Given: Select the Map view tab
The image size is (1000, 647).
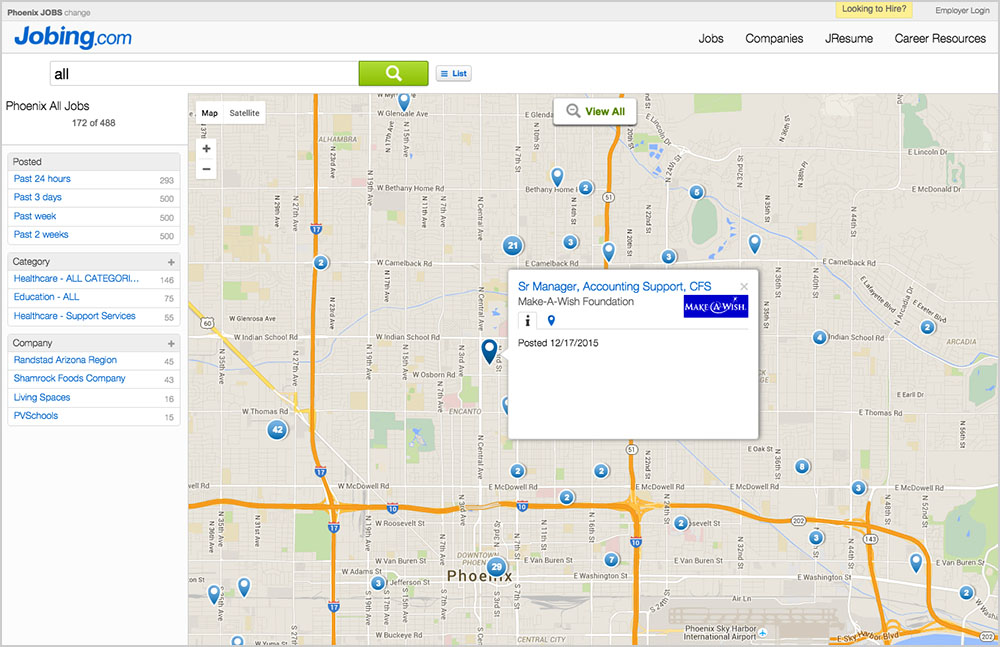Looking at the screenshot, I should pos(210,113).
